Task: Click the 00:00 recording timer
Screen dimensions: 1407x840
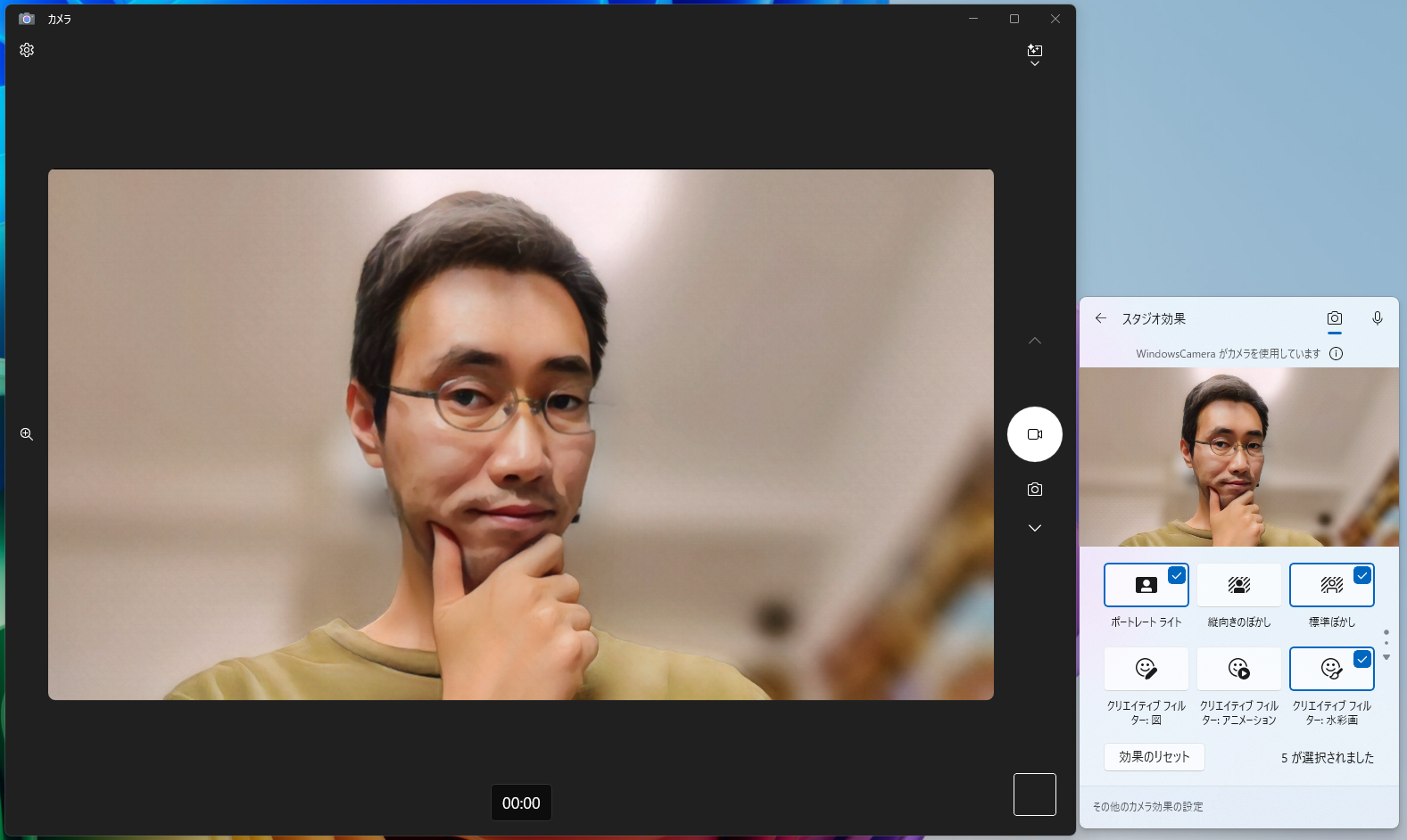Action: (521, 803)
